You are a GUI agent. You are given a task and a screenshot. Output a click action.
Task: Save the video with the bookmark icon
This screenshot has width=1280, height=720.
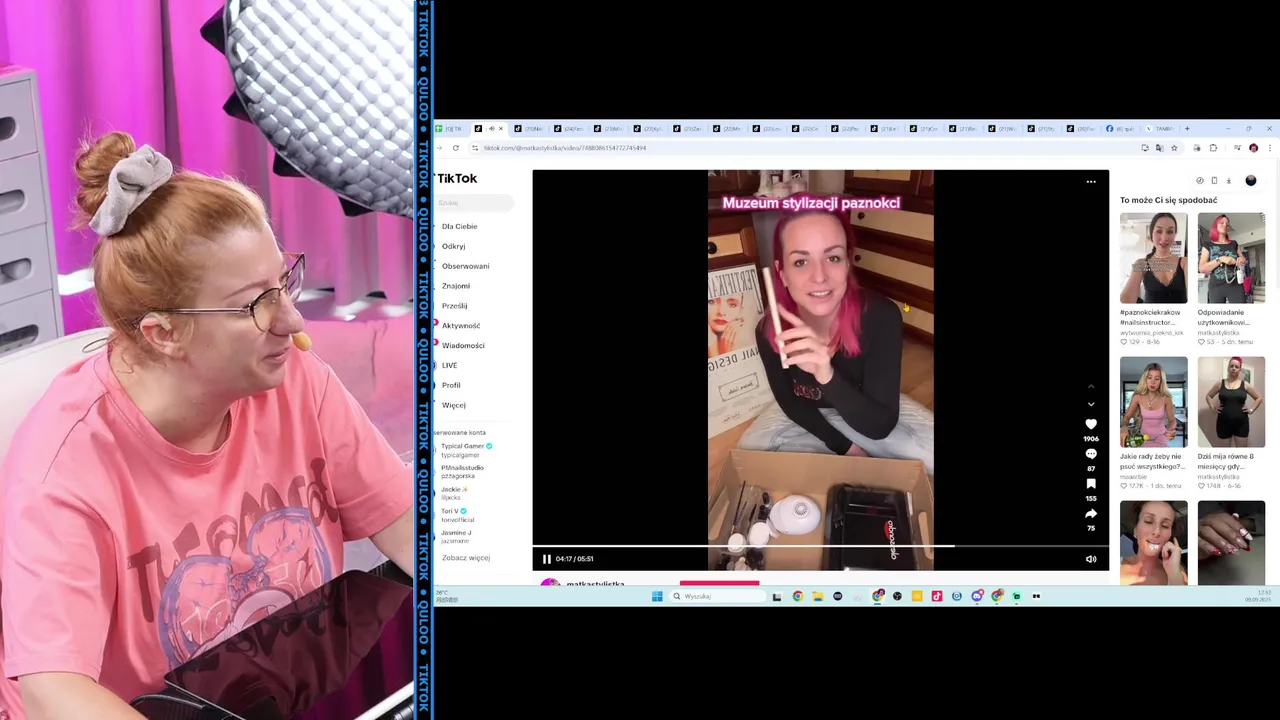(1091, 484)
